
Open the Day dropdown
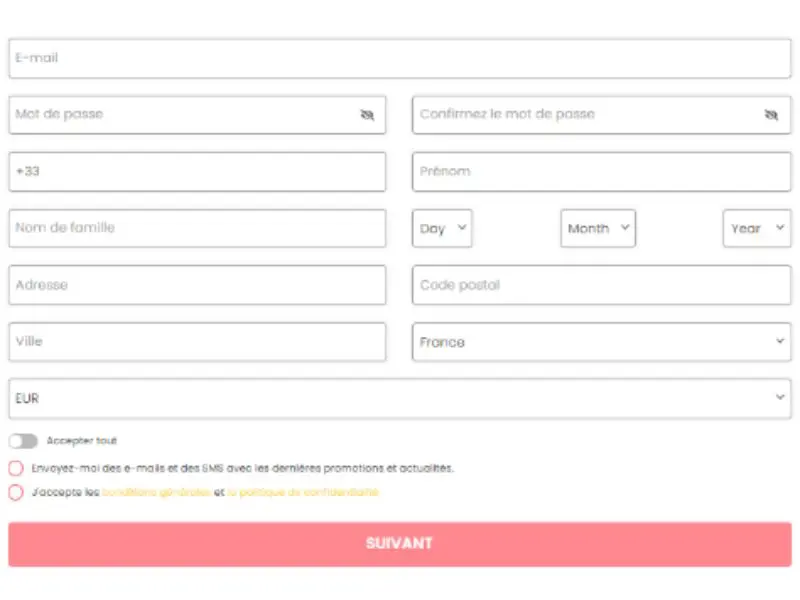[x=442, y=229]
